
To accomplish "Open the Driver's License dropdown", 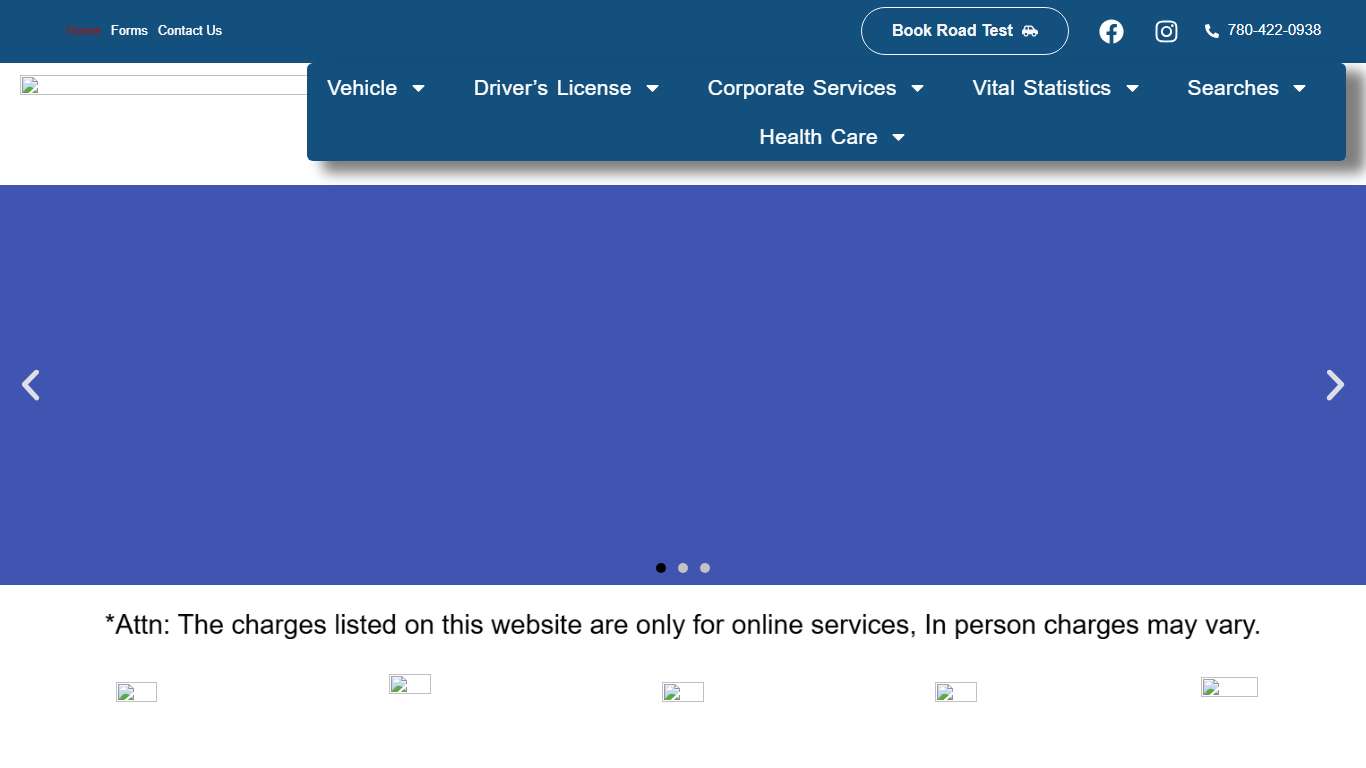I will coord(566,88).
